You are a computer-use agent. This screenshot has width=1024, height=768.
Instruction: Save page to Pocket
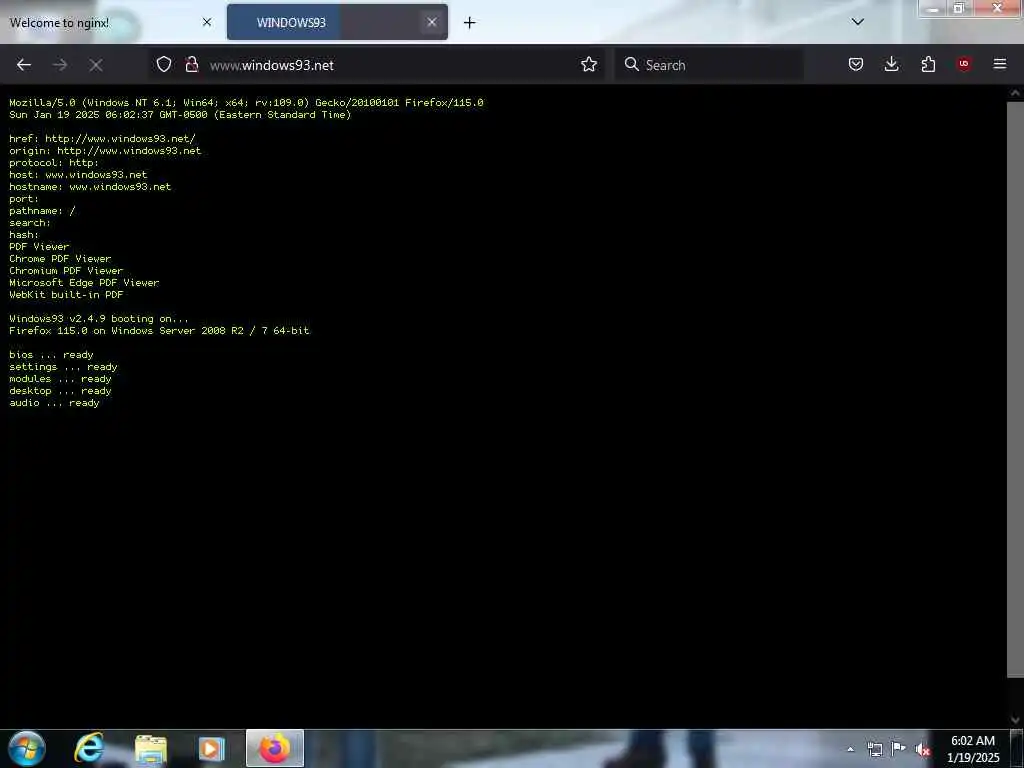[x=856, y=64]
